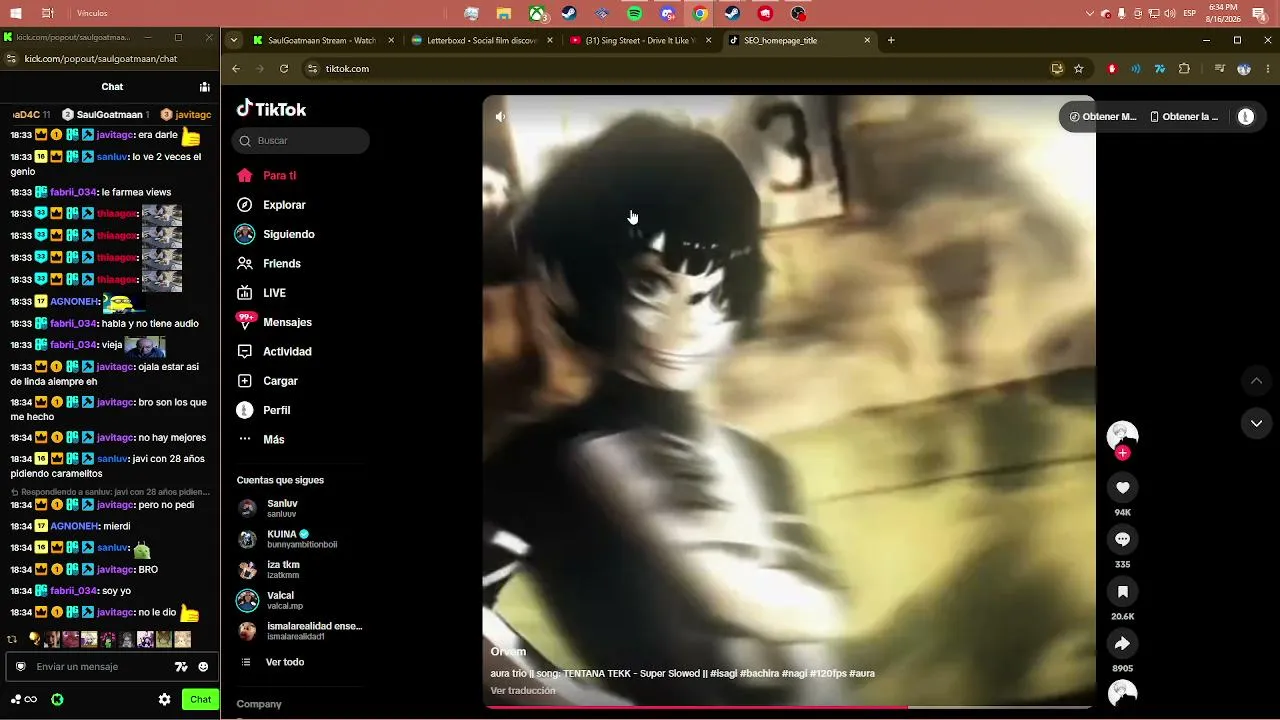Open the browser extensions puzzle icon
Viewport: 1280px width, 720px height.
(1185, 69)
